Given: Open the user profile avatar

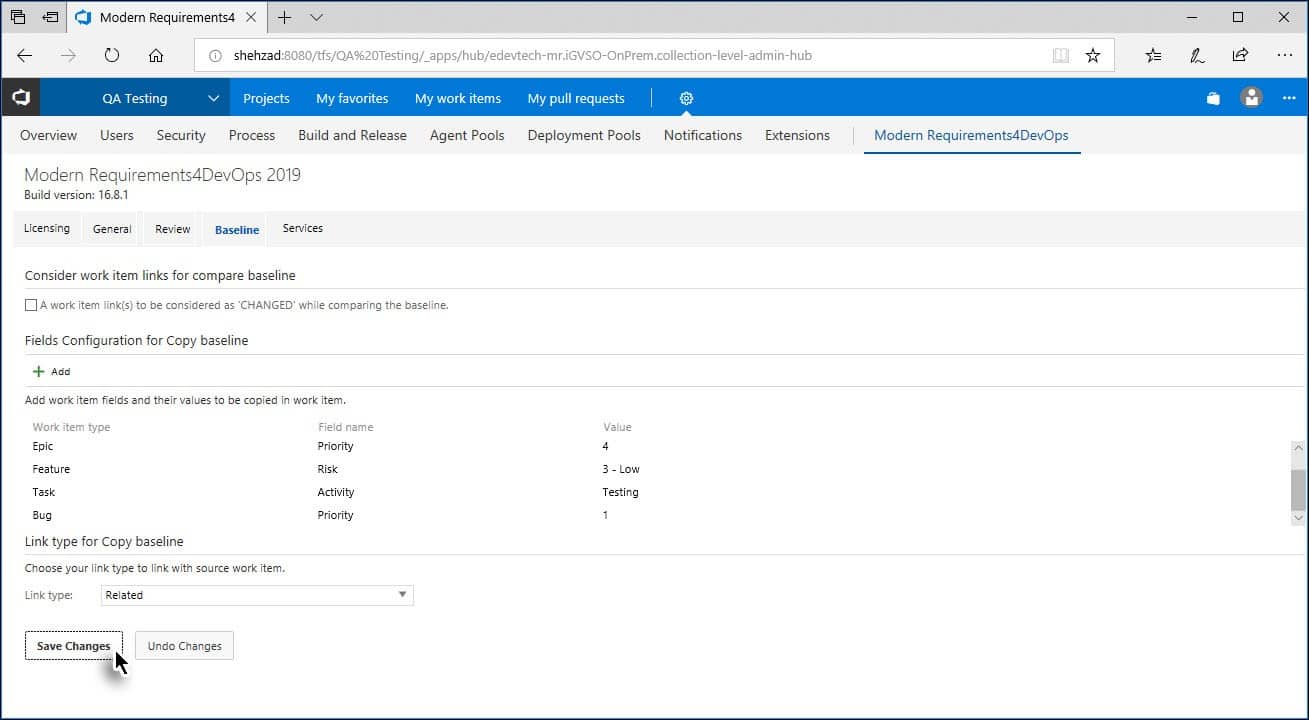Looking at the screenshot, I should point(1251,97).
